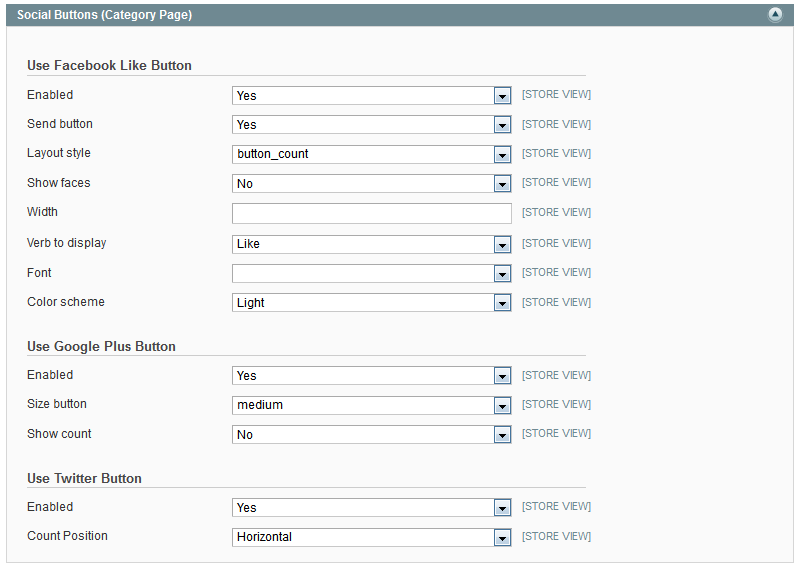The height and width of the screenshot is (567, 800).
Task: Click the Social Buttons (Category Page) header
Action: click(x=105, y=15)
